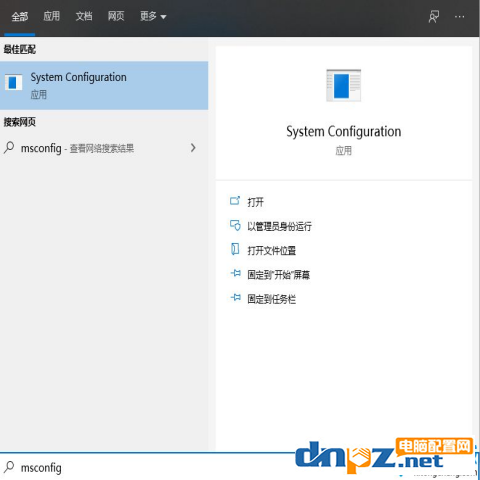Click the magnifier icon beside msconfig web result
Viewport: 480px width, 480px height.
click(x=9, y=147)
